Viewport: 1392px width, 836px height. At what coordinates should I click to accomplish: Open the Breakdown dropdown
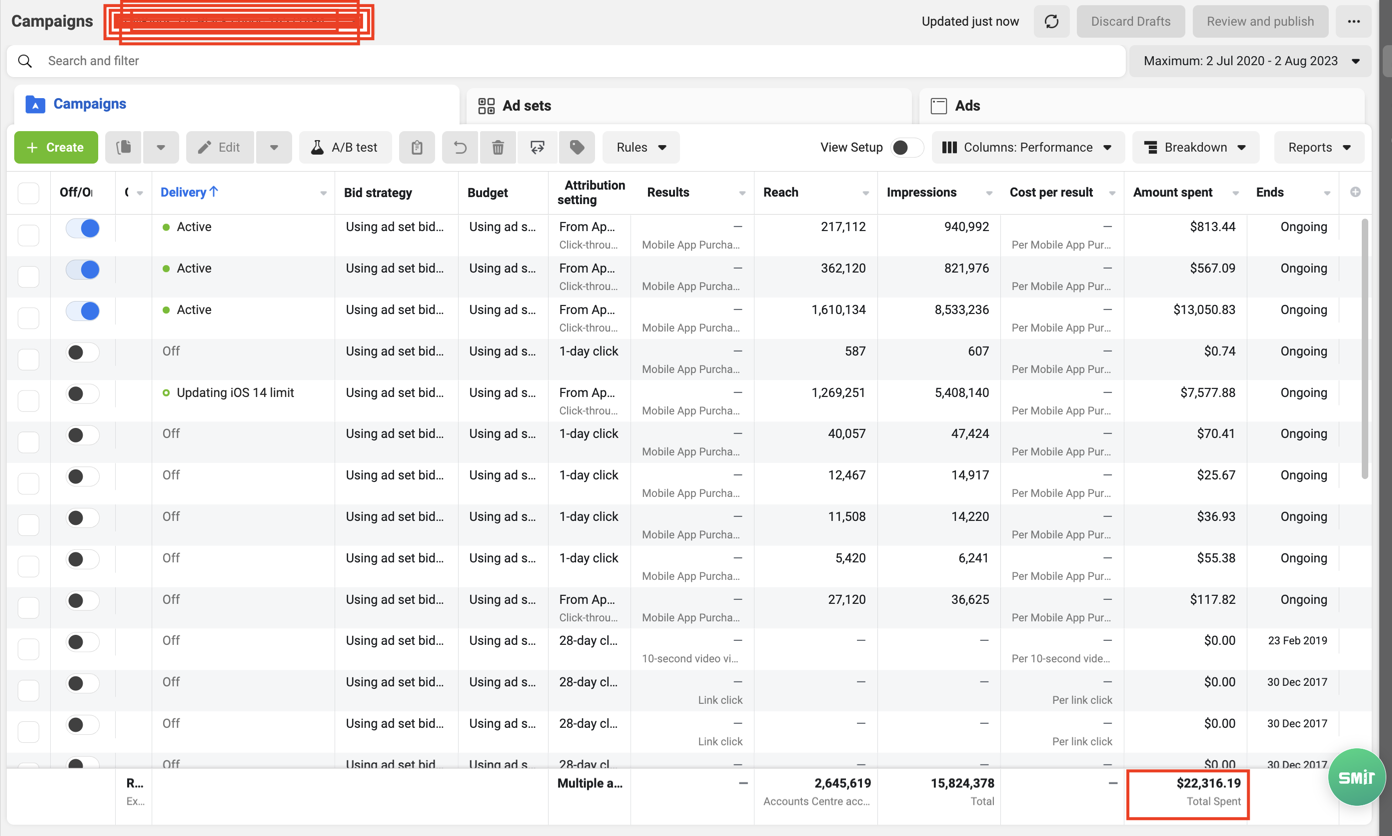click(x=1195, y=147)
